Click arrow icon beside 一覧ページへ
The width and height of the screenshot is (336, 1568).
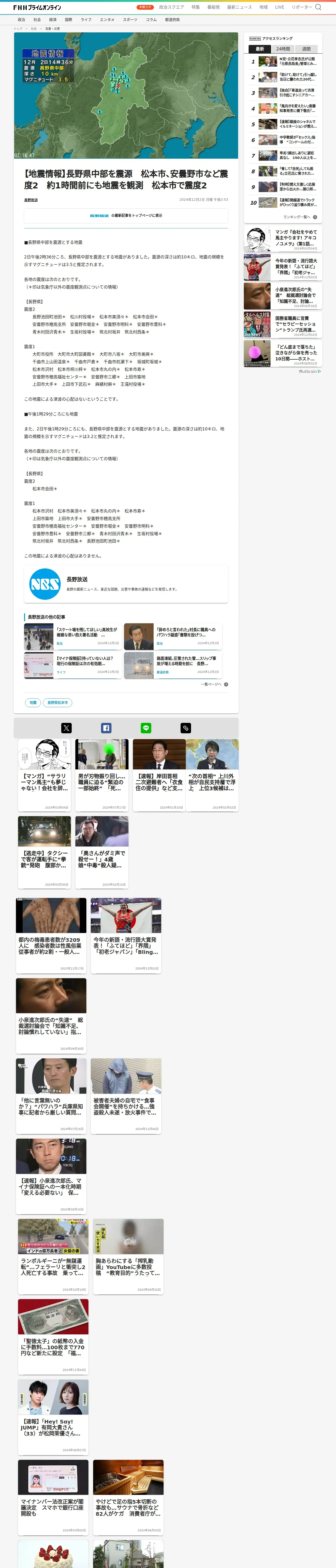[226, 684]
